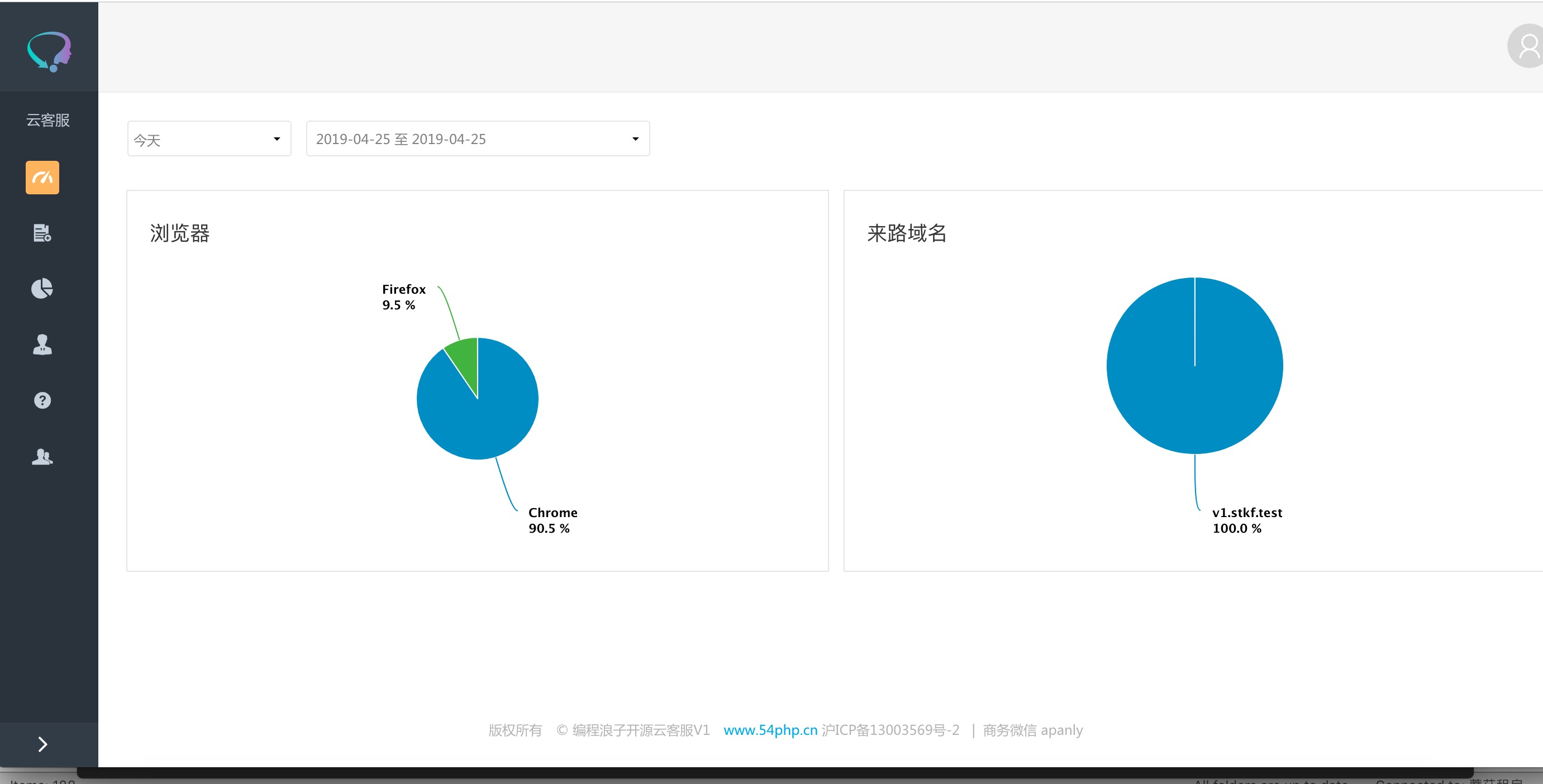Click the user group sidebar icon
The image size is (1543, 784).
coord(42,456)
